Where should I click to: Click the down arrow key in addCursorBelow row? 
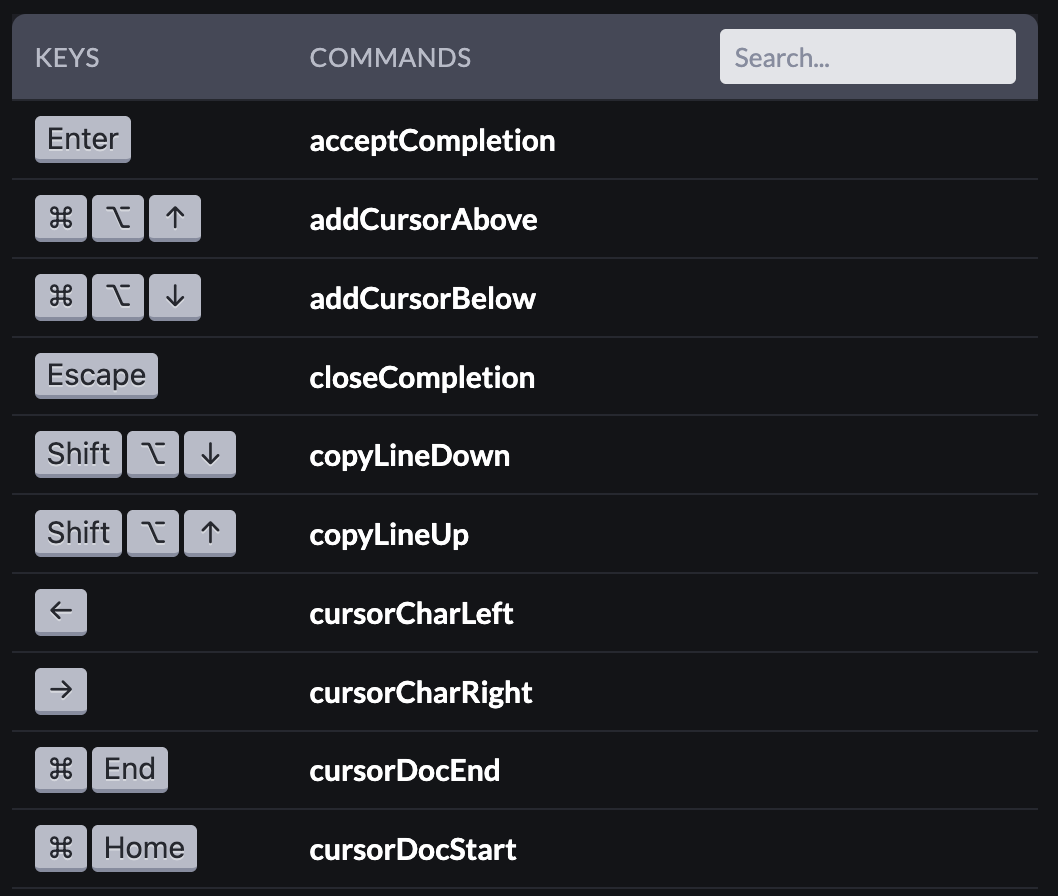coord(175,297)
